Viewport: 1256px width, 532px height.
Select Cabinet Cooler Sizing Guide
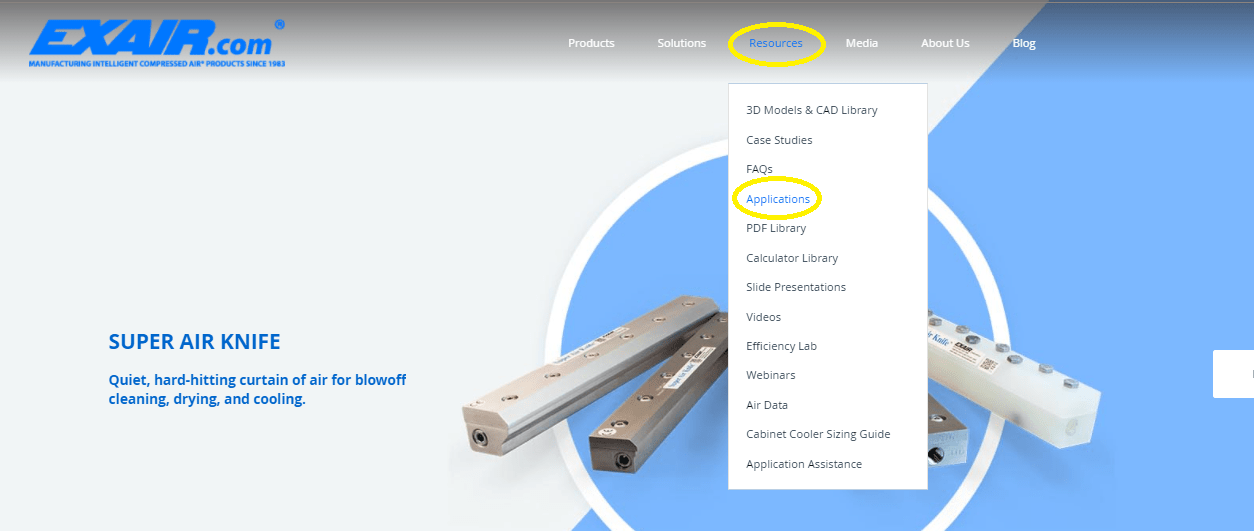(818, 434)
